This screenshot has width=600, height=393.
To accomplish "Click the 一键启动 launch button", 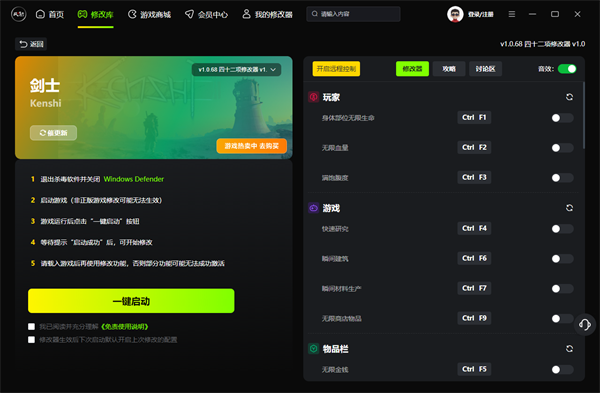I will tap(131, 301).
